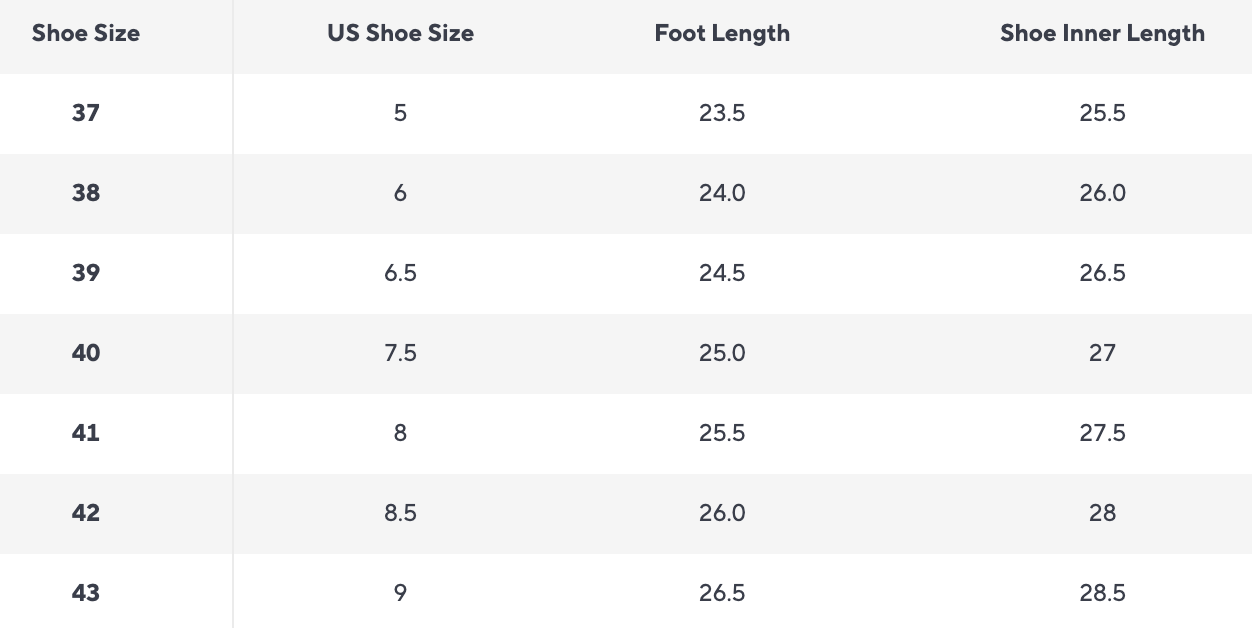Select shoe inner length 27 cell

tap(1102, 353)
